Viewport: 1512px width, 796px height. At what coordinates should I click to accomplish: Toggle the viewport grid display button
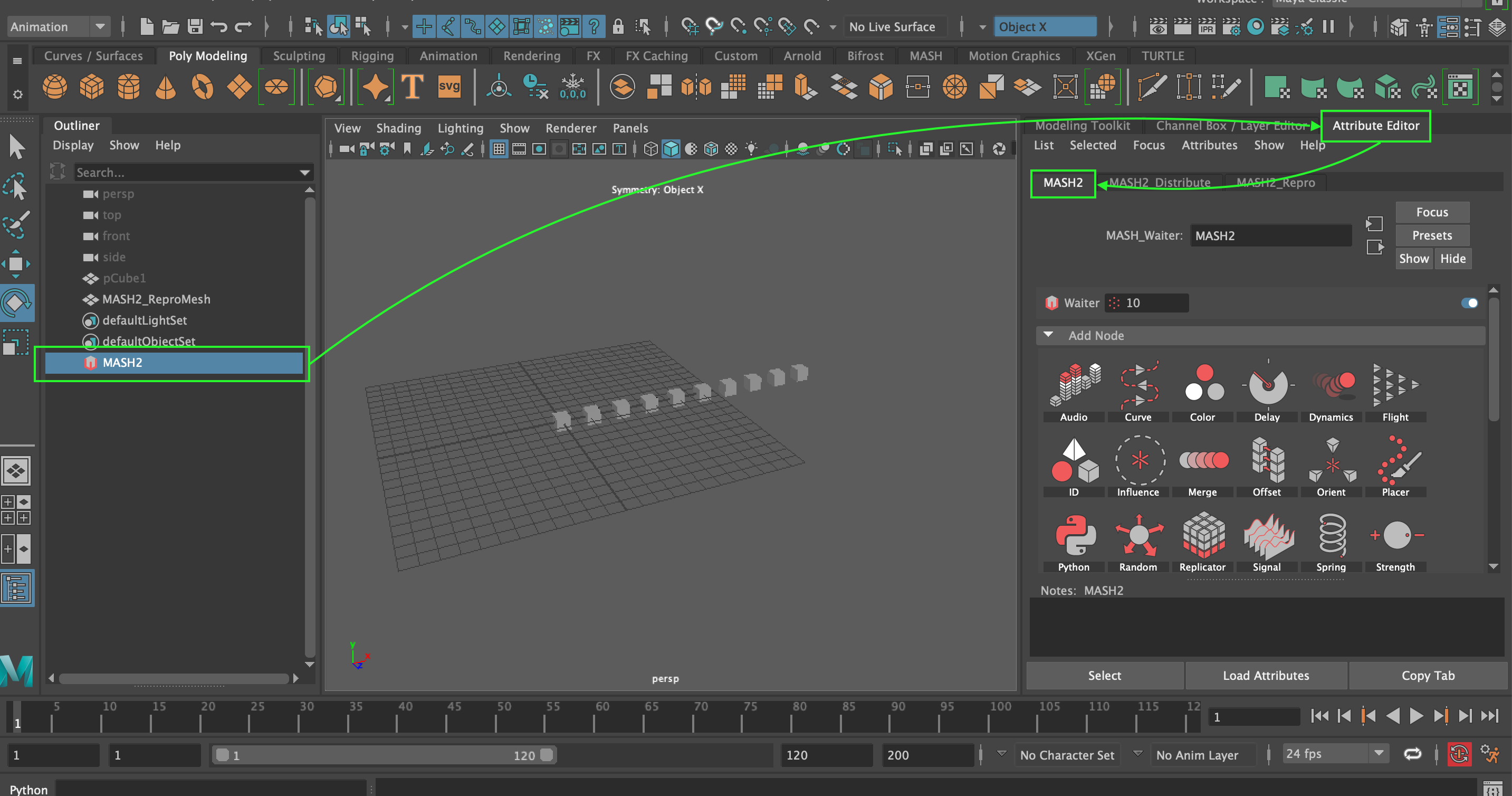coord(499,149)
